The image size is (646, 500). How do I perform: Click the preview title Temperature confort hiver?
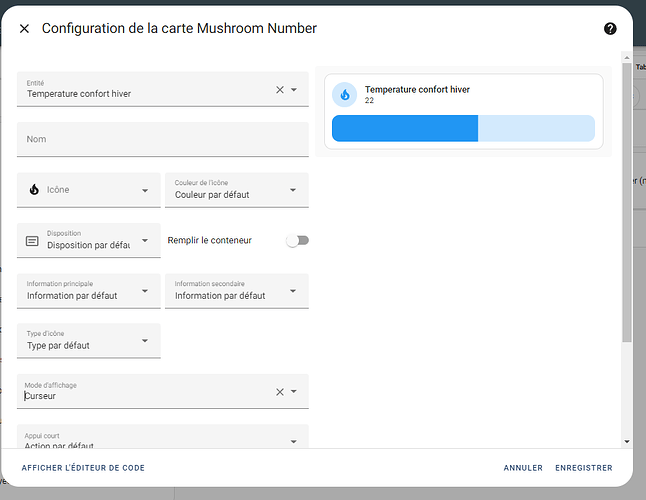(417, 89)
